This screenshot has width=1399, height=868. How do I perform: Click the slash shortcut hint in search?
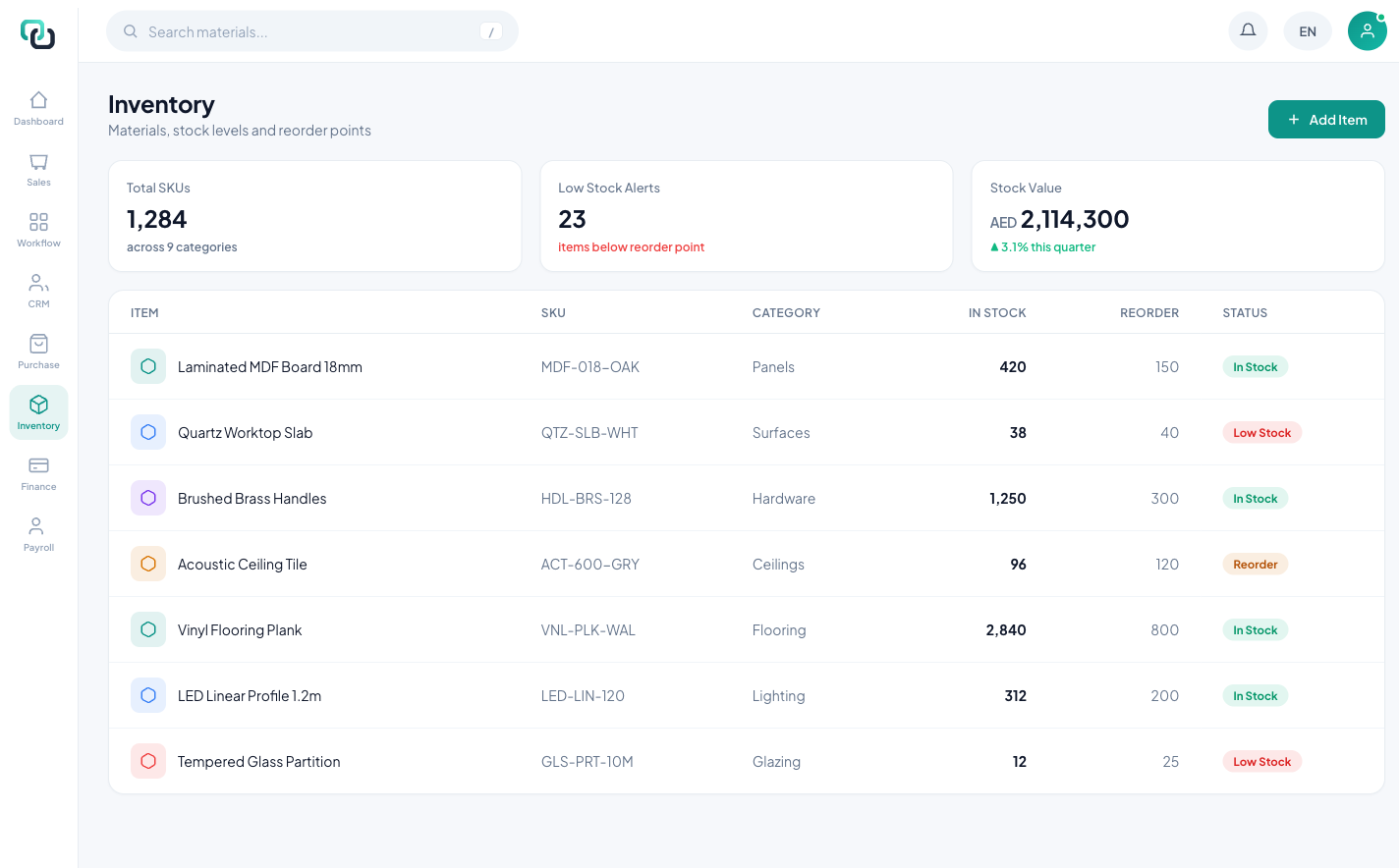491,31
